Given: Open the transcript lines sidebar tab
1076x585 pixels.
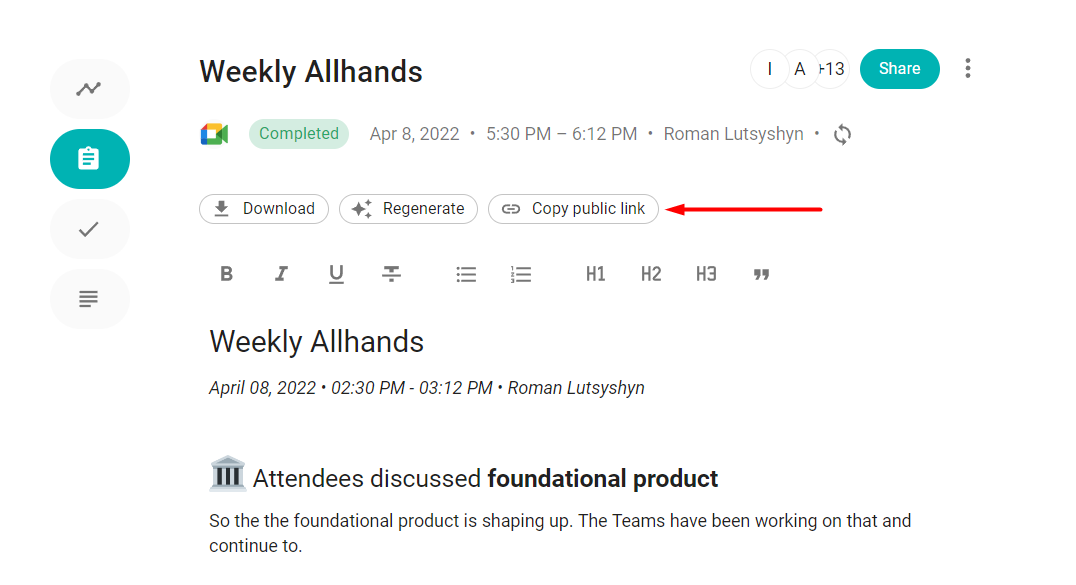Looking at the screenshot, I should (x=89, y=299).
